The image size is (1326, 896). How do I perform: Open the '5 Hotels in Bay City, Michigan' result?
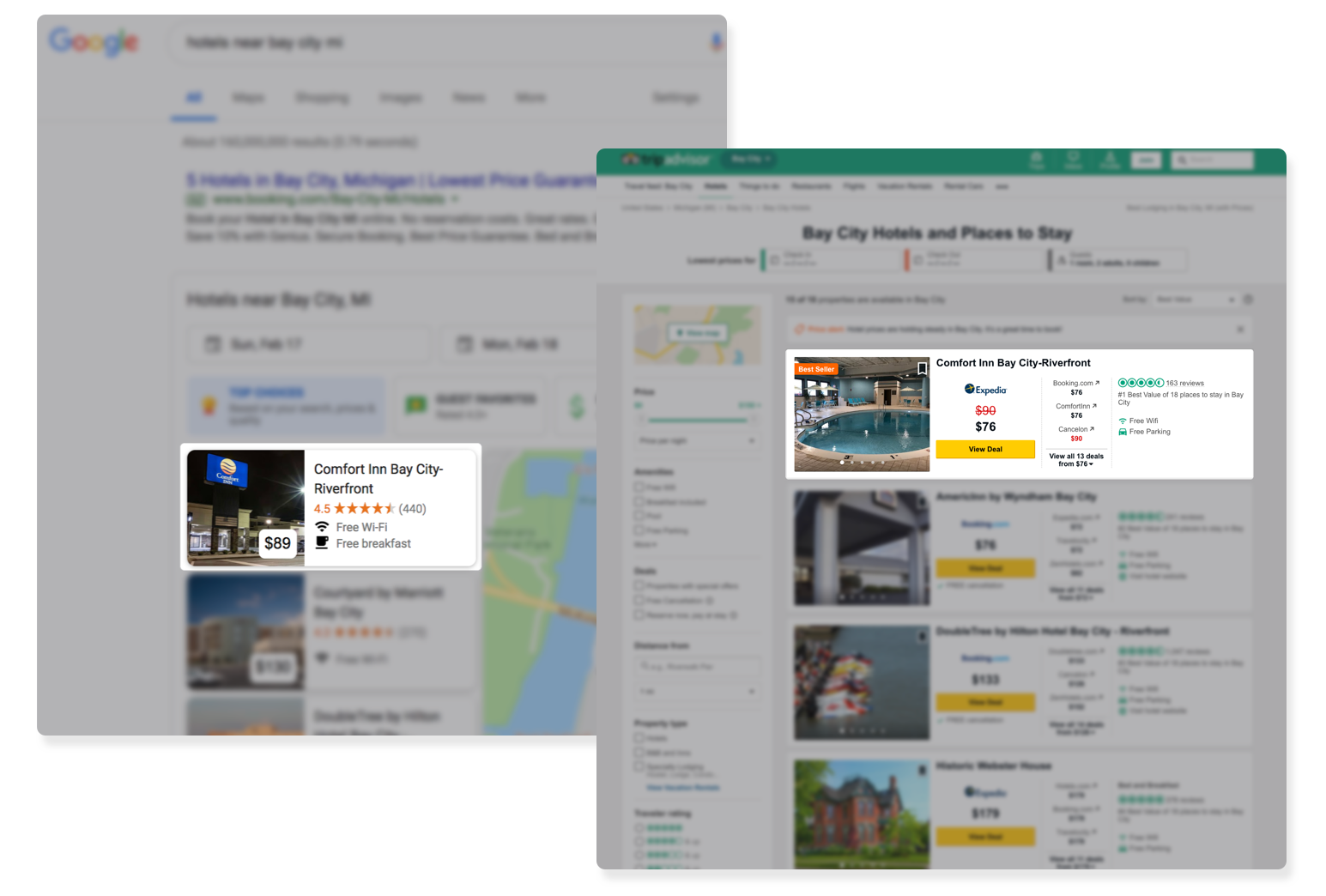pos(392,180)
